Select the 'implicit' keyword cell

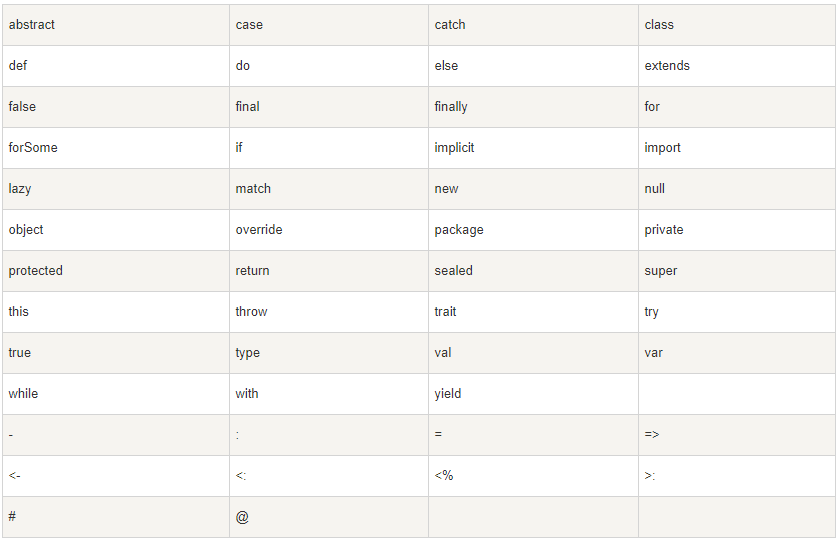pos(454,148)
